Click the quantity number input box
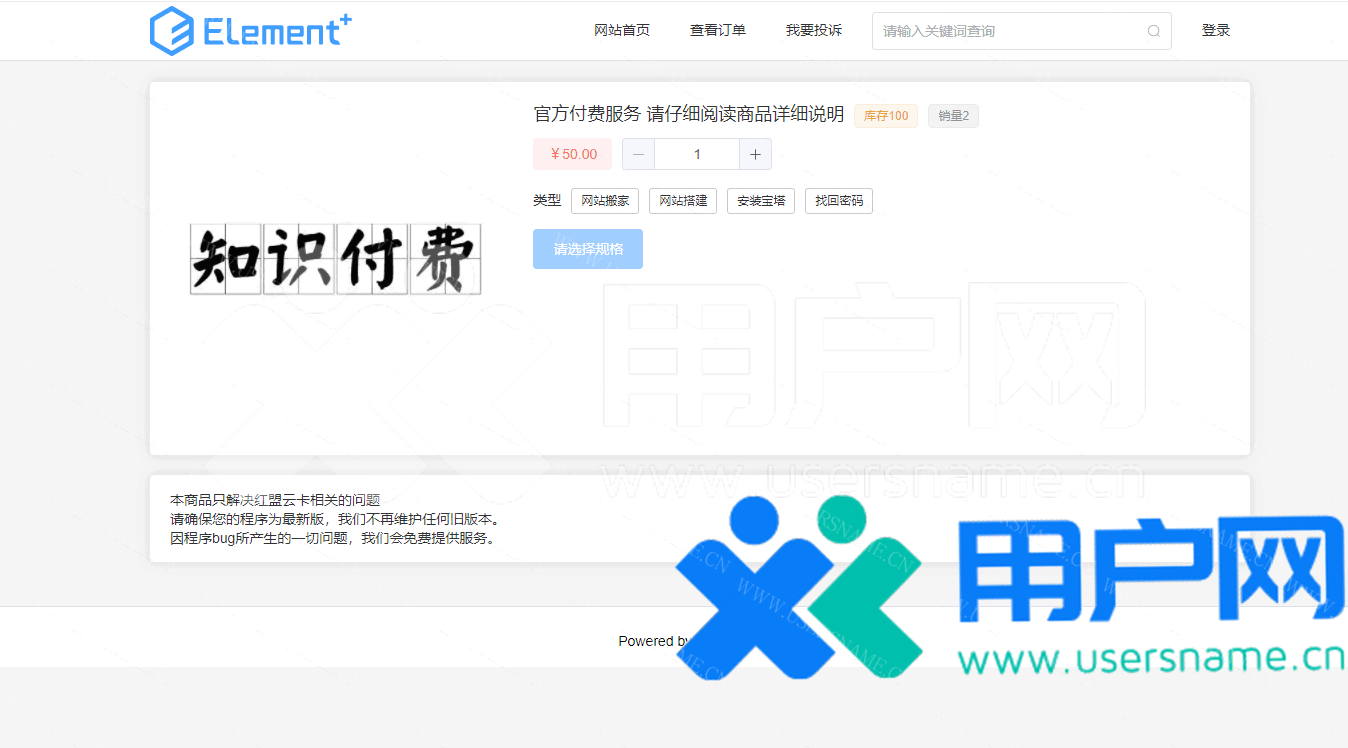 pyautogui.click(x=697, y=154)
